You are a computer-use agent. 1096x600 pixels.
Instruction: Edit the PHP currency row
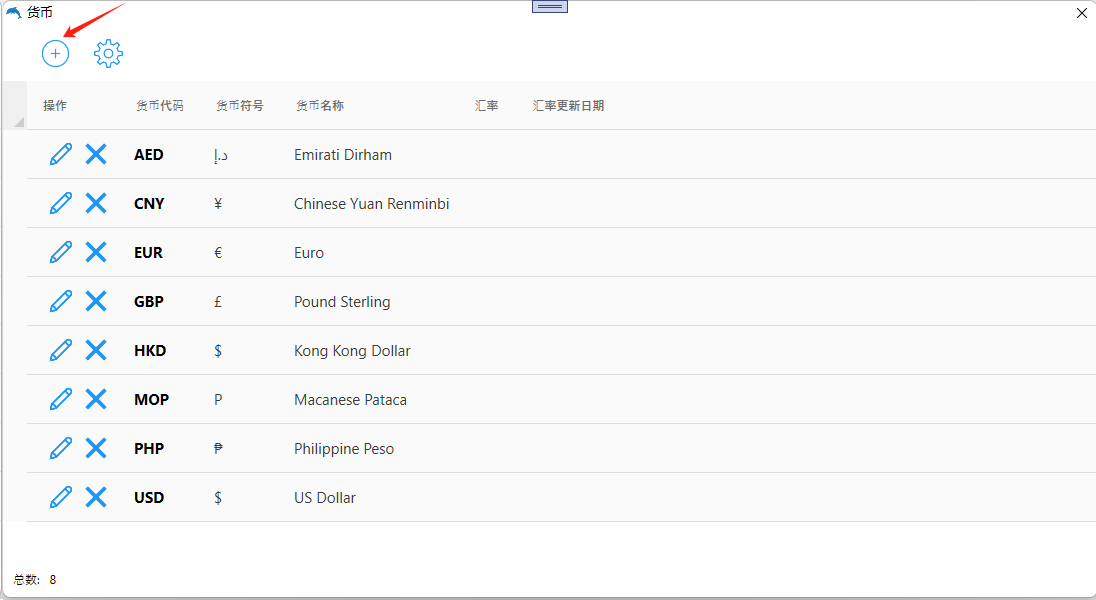tap(61, 448)
